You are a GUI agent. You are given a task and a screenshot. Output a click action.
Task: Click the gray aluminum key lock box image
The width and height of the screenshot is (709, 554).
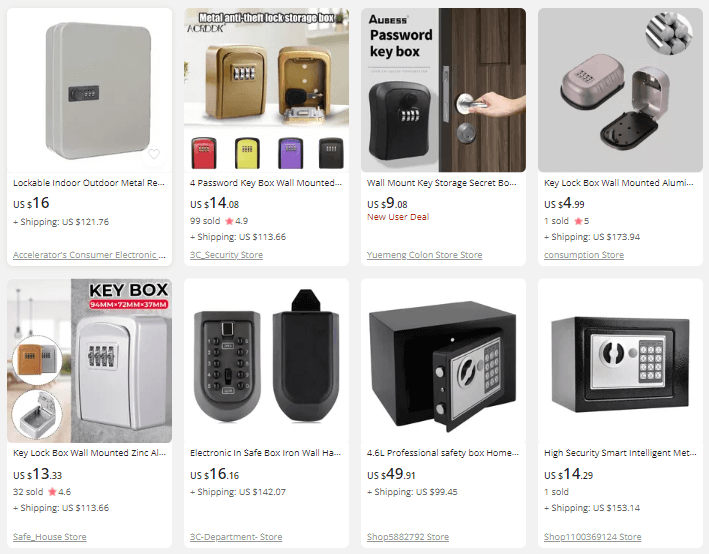[620, 90]
